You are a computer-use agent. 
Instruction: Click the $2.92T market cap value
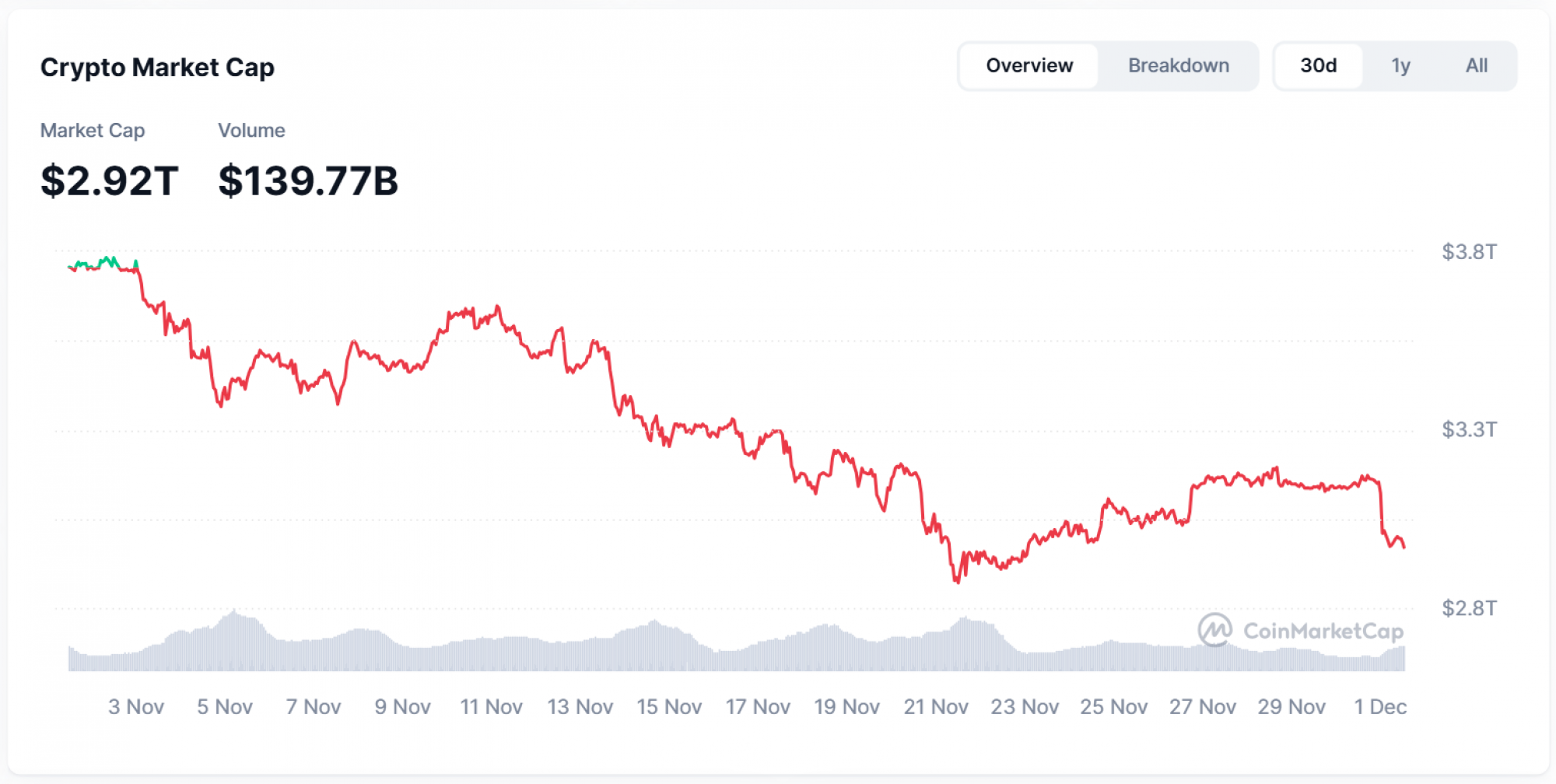pyautogui.click(x=110, y=180)
